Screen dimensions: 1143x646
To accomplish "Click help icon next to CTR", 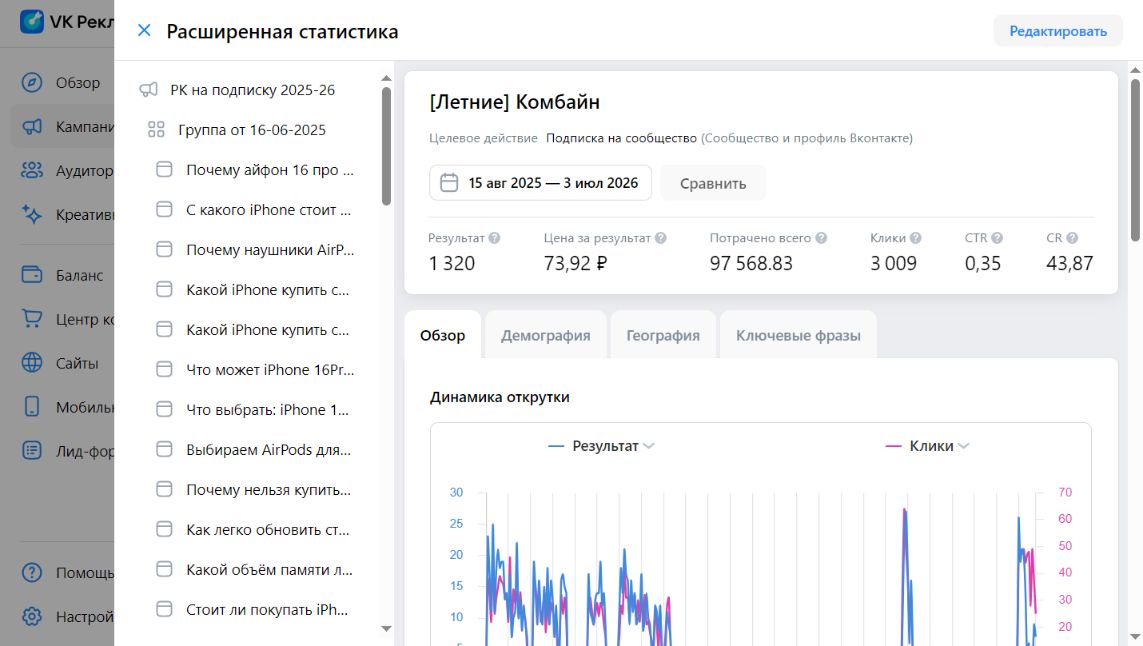I will 997,238.
